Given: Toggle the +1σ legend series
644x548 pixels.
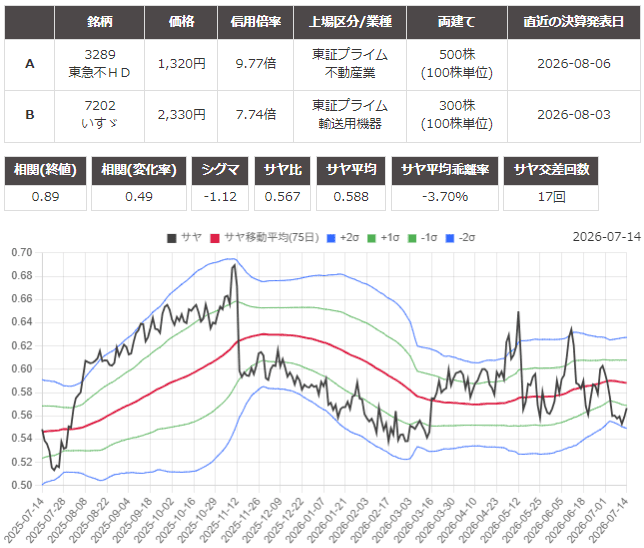Looking at the screenshot, I should click(383, 238).
